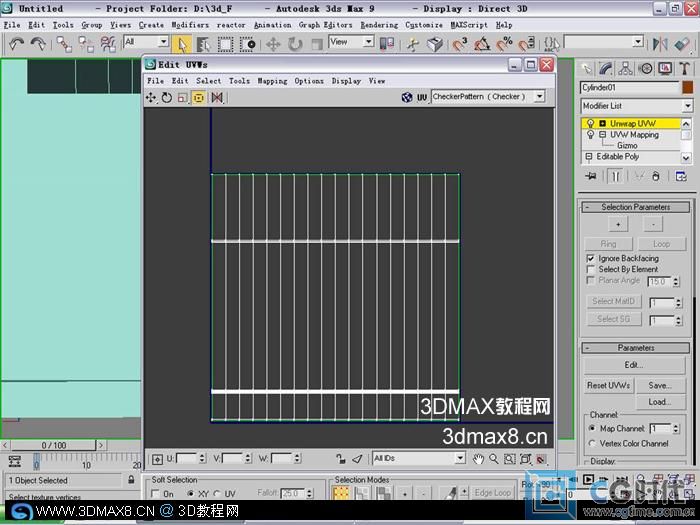Open Rendering menu in main menu bar
The image size is (700, 525).
tap(379, 25)
